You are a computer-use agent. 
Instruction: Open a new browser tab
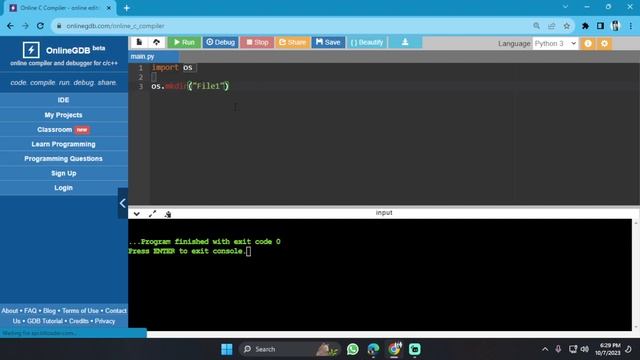[127, 8]
